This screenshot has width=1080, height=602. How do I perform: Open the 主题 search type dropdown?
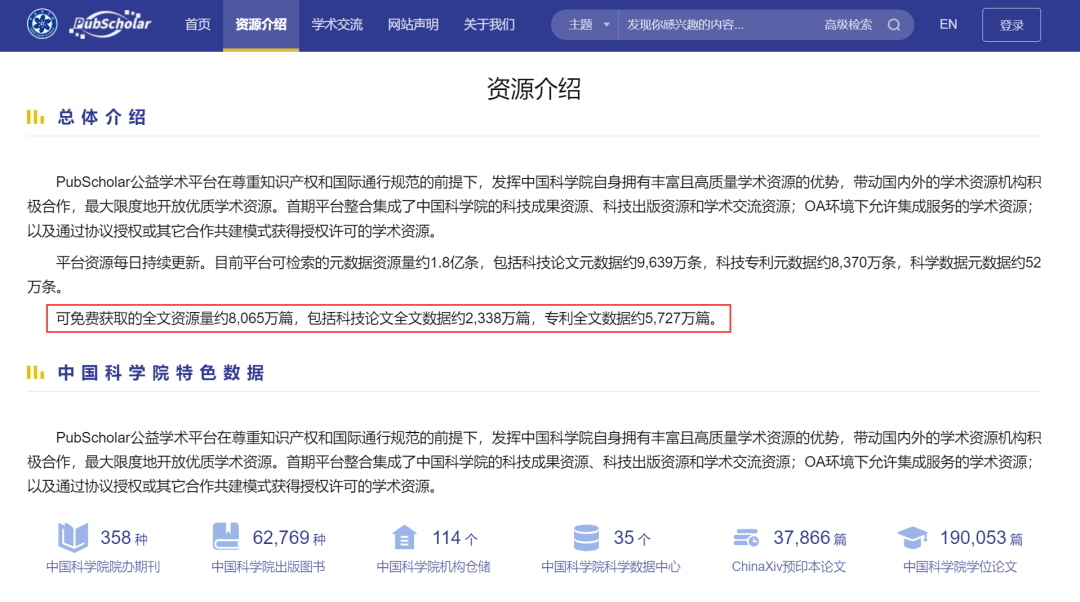click(x=588, y=25)
